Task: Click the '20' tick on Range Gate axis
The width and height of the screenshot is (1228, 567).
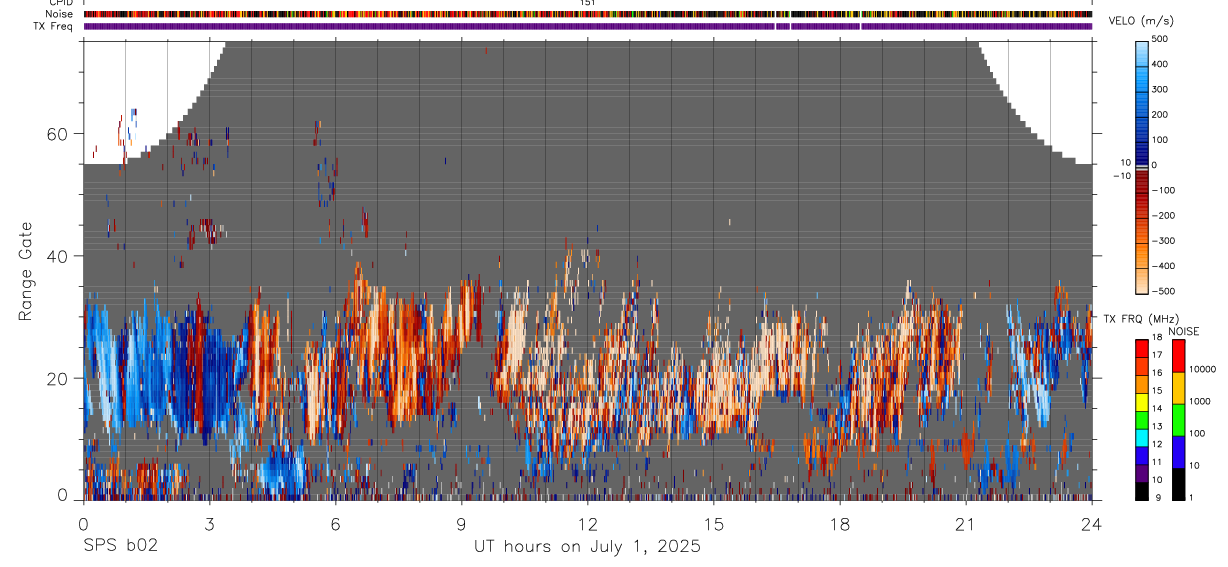Action: [x=58, y=378]
